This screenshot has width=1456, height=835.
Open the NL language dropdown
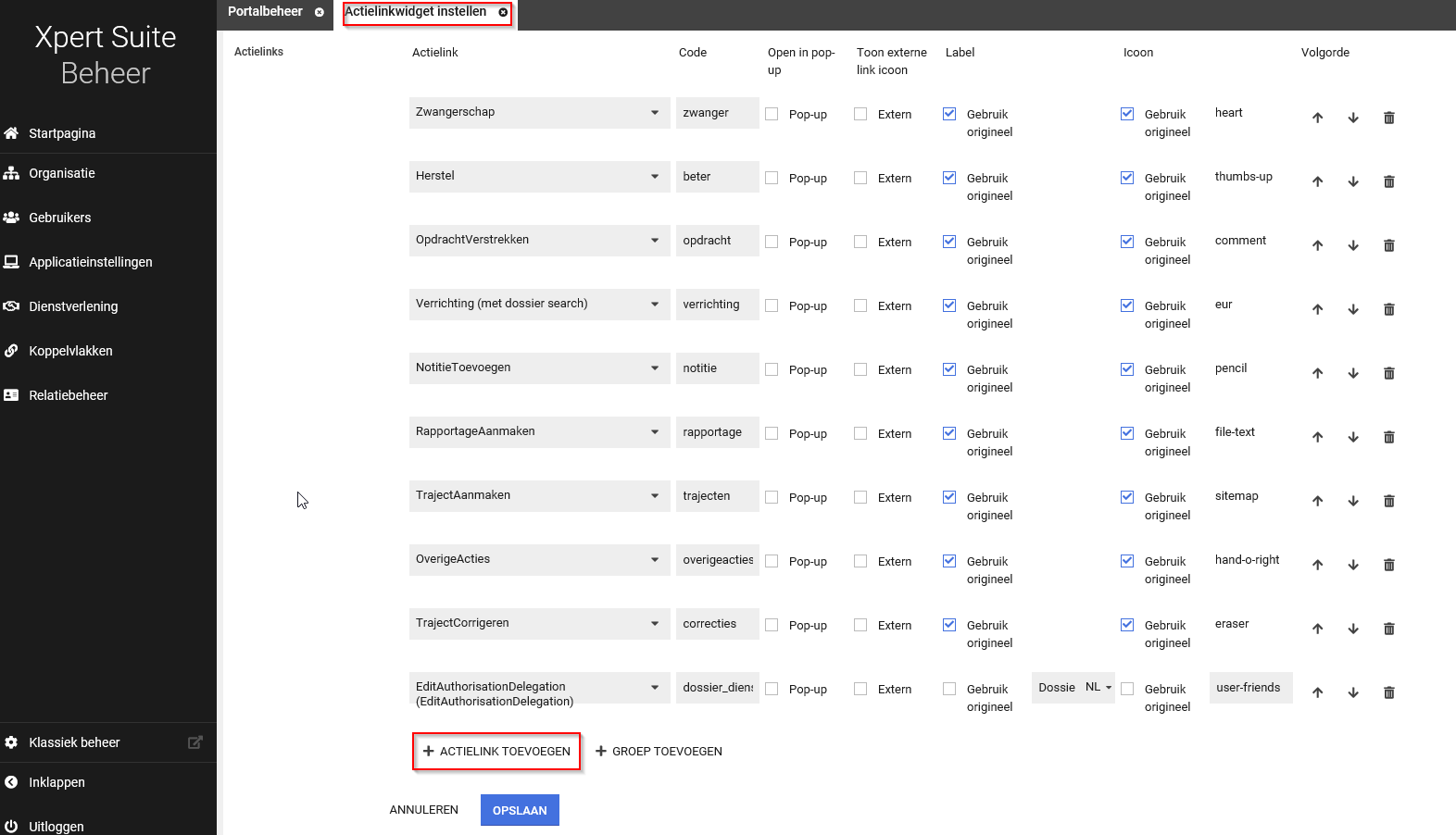pos(1098,687)
